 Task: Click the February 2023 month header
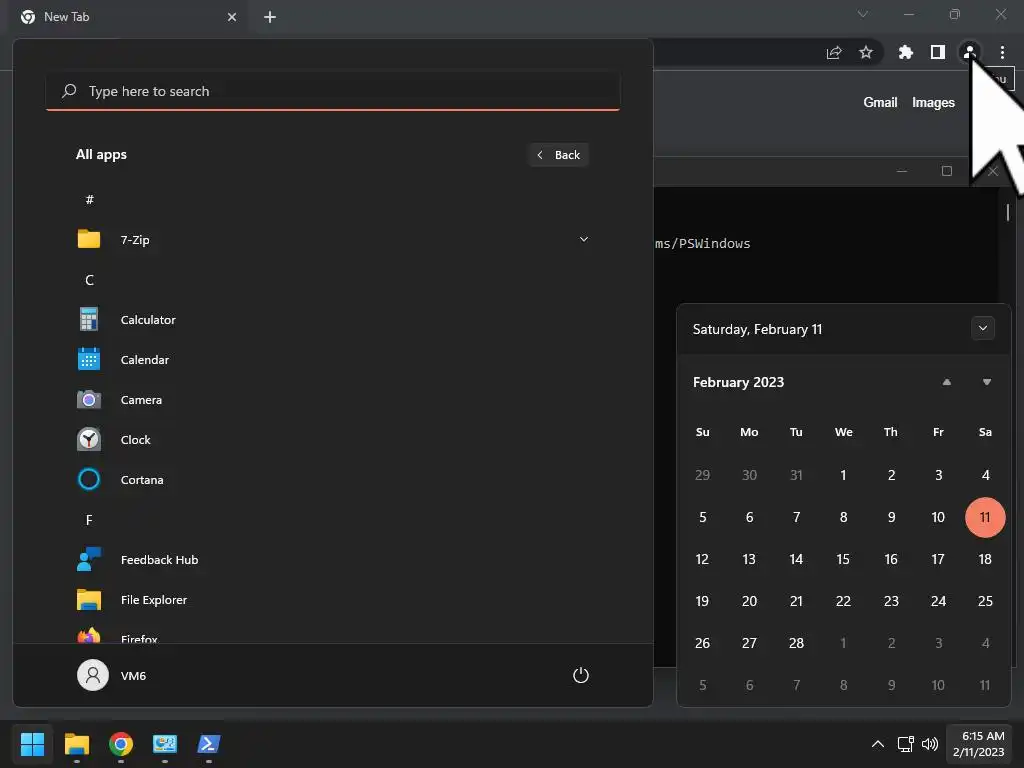(738, 382)
